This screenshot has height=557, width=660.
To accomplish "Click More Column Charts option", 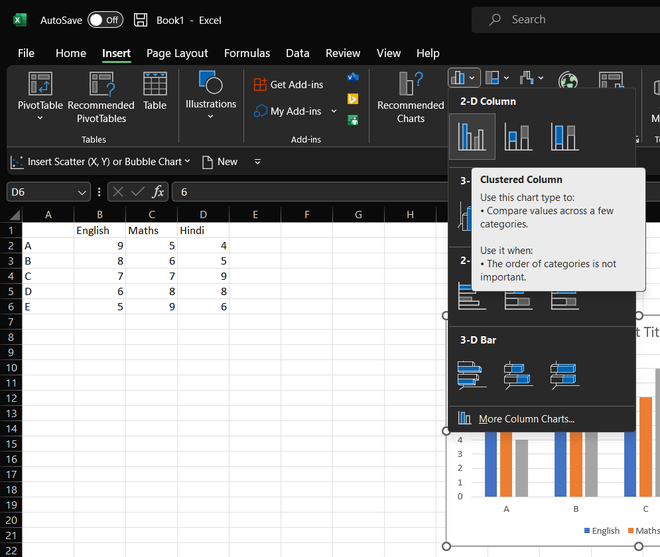I will pyautogui.click(x=526, y=419).
